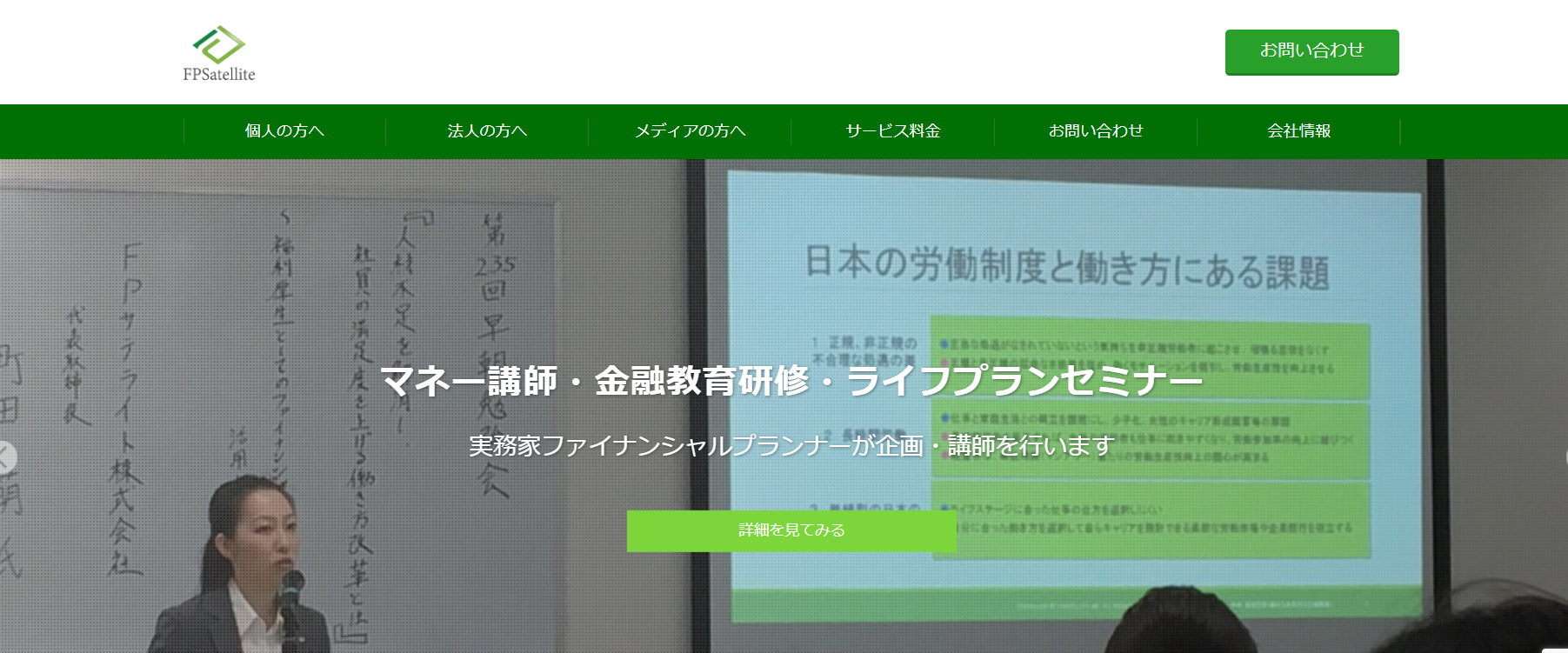Select メディアの方へ in the navigation bar
The image size is (1568, 653).
click(x=690, y=131)
